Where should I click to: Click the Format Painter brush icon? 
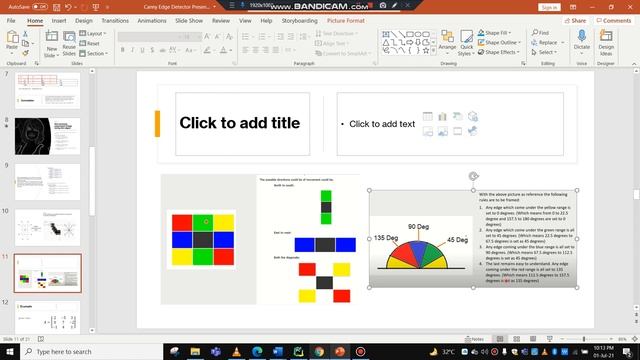point(25,53)
